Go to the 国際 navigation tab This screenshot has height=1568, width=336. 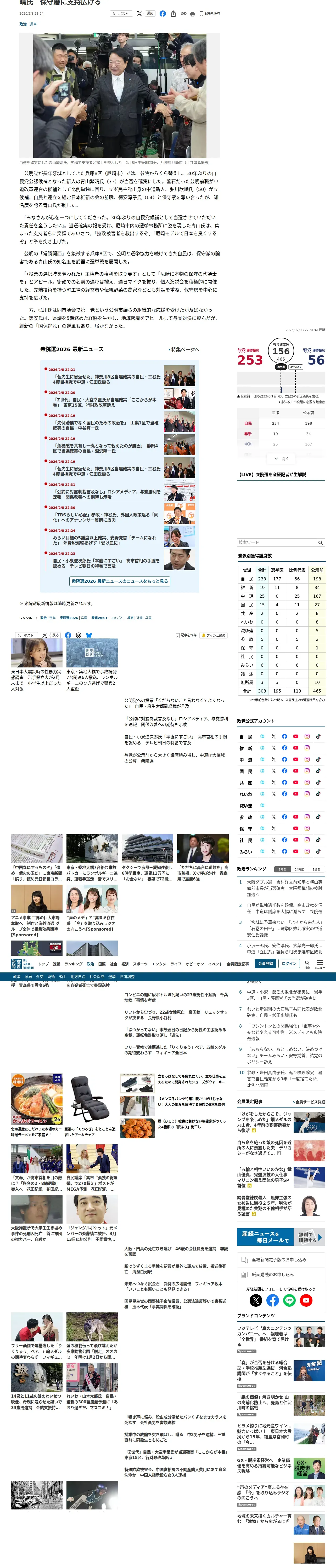(102, 964)
